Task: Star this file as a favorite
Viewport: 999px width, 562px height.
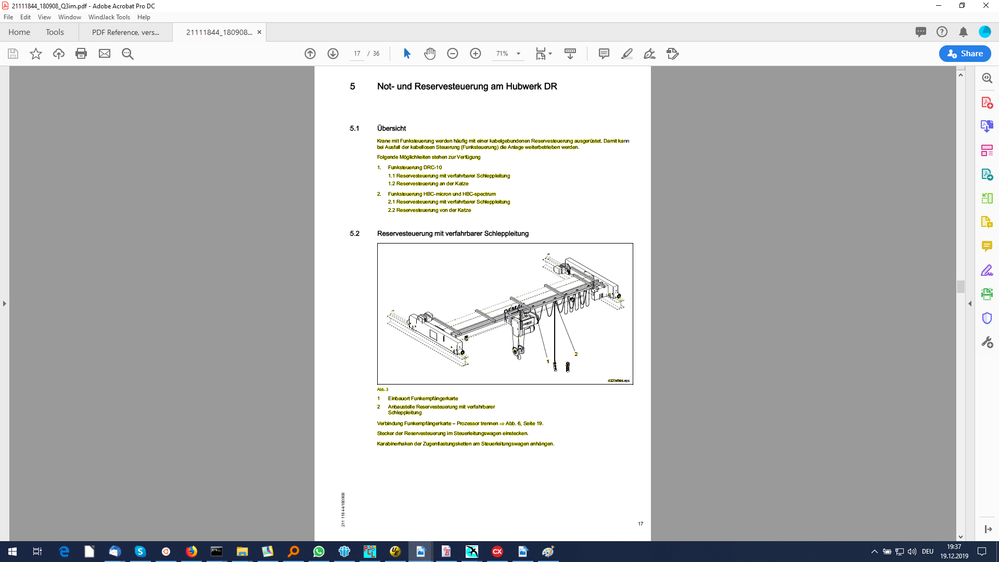Action: 36,54
